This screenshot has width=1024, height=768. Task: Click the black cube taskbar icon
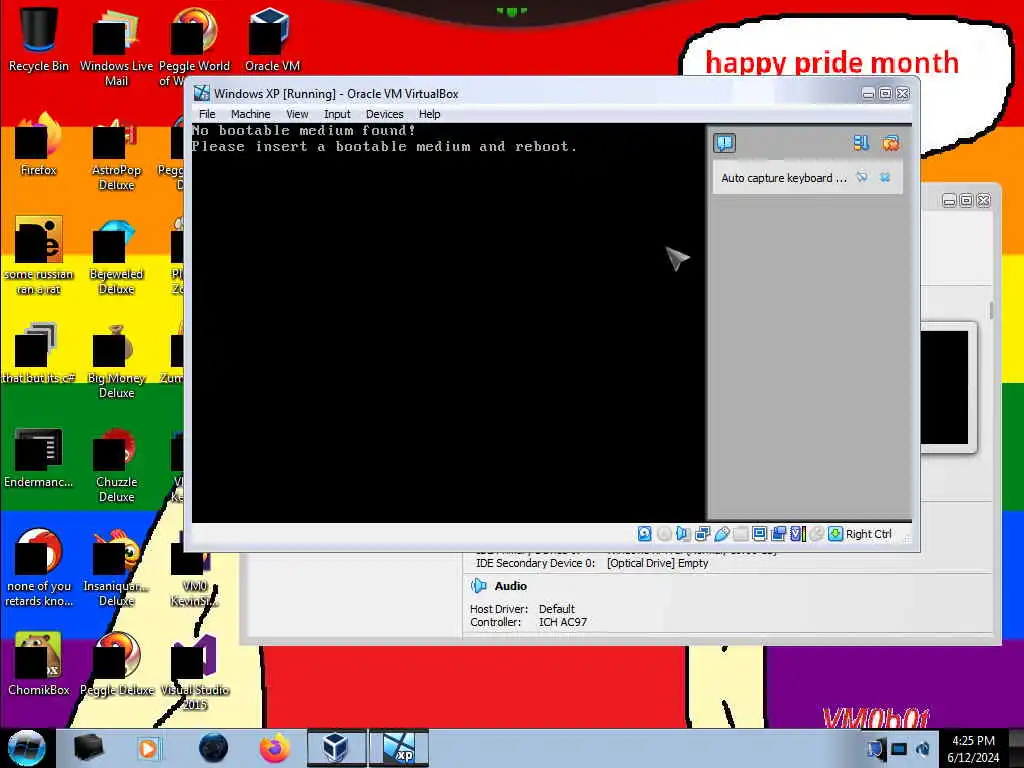coord(88,748)
